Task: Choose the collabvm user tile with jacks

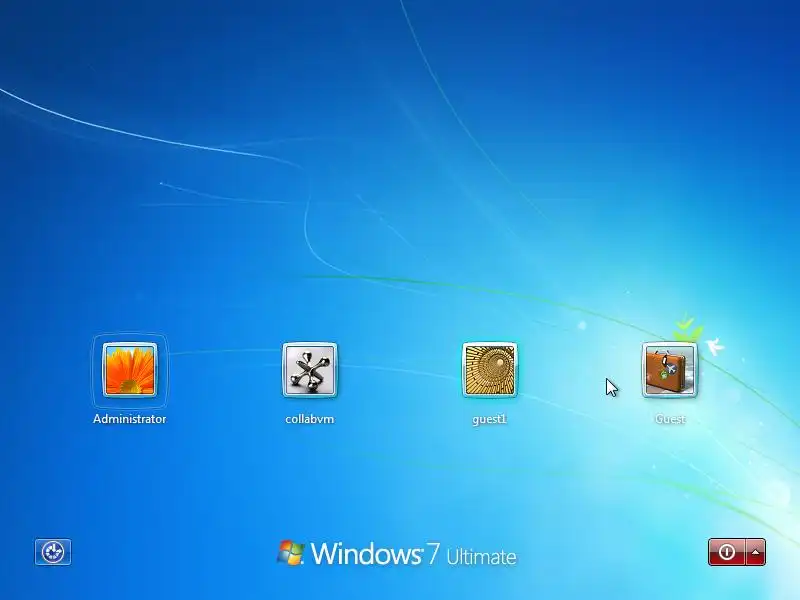Action: (310, 370)
